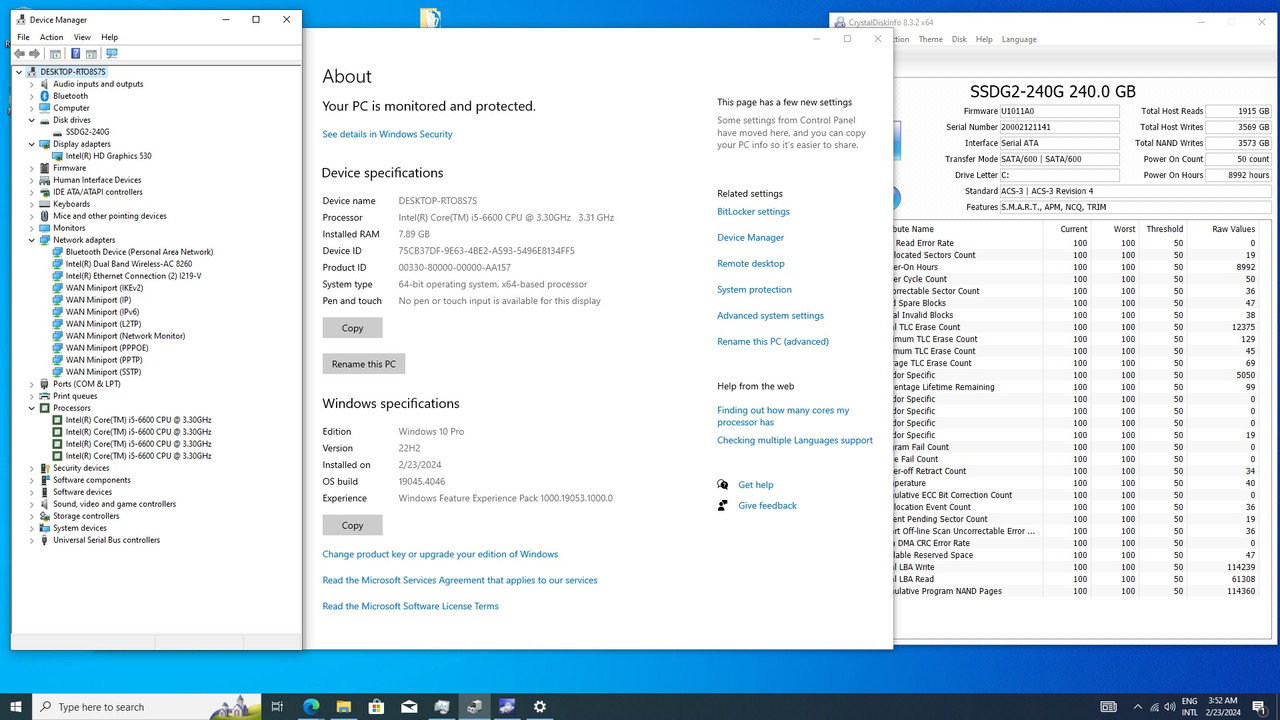Click the ENG INTL language indicator

[1190, 707]
